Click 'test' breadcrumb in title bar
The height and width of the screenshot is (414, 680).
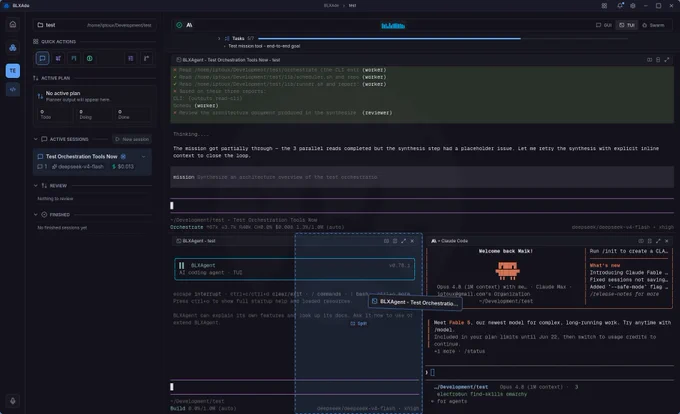pos(352,6)
